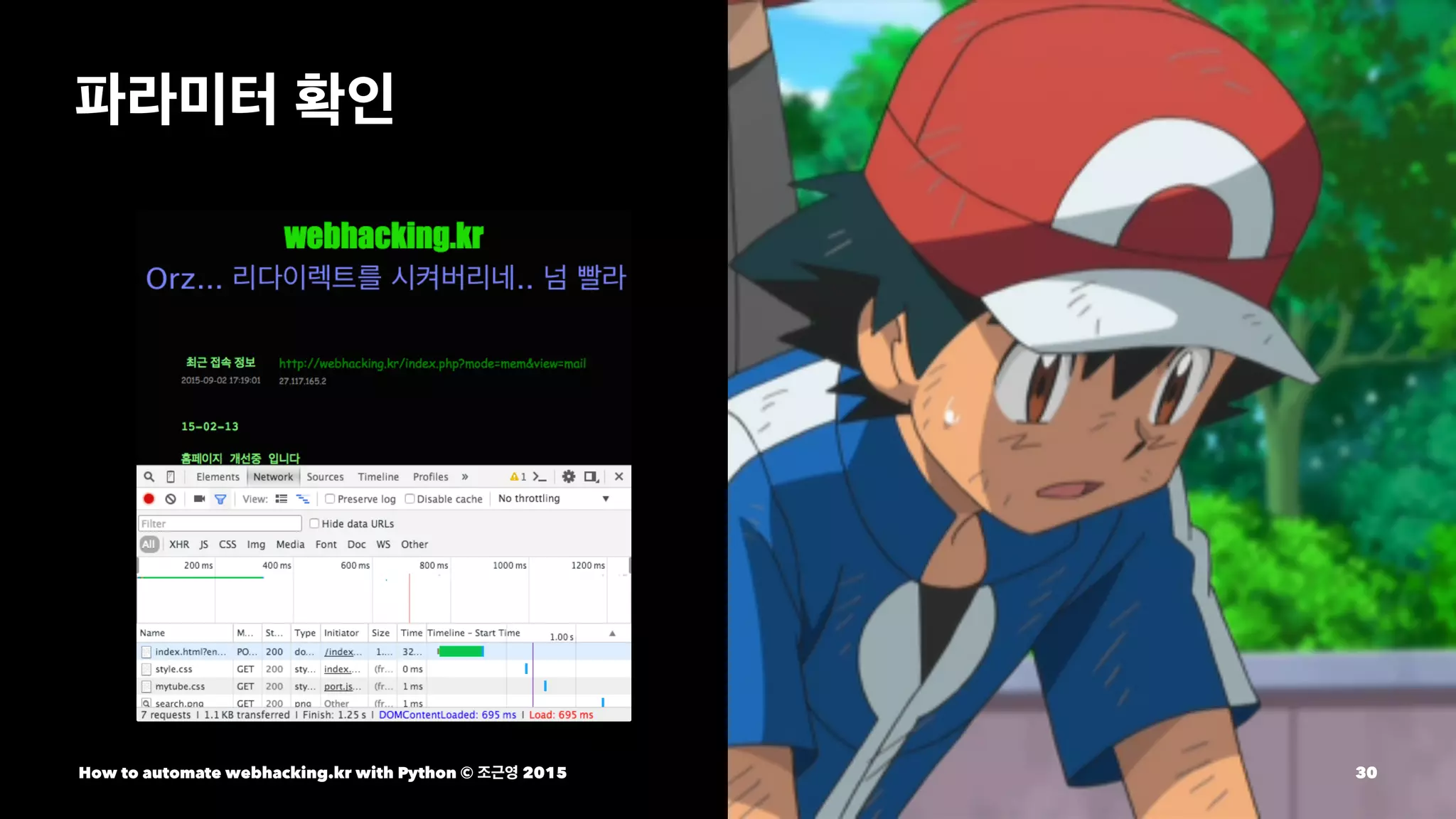Viewport: 1456px width, 819px height.
Task: Click the DevTools inspect element magnifier icon
Action: pyautogui.click(x=149, y=476)
